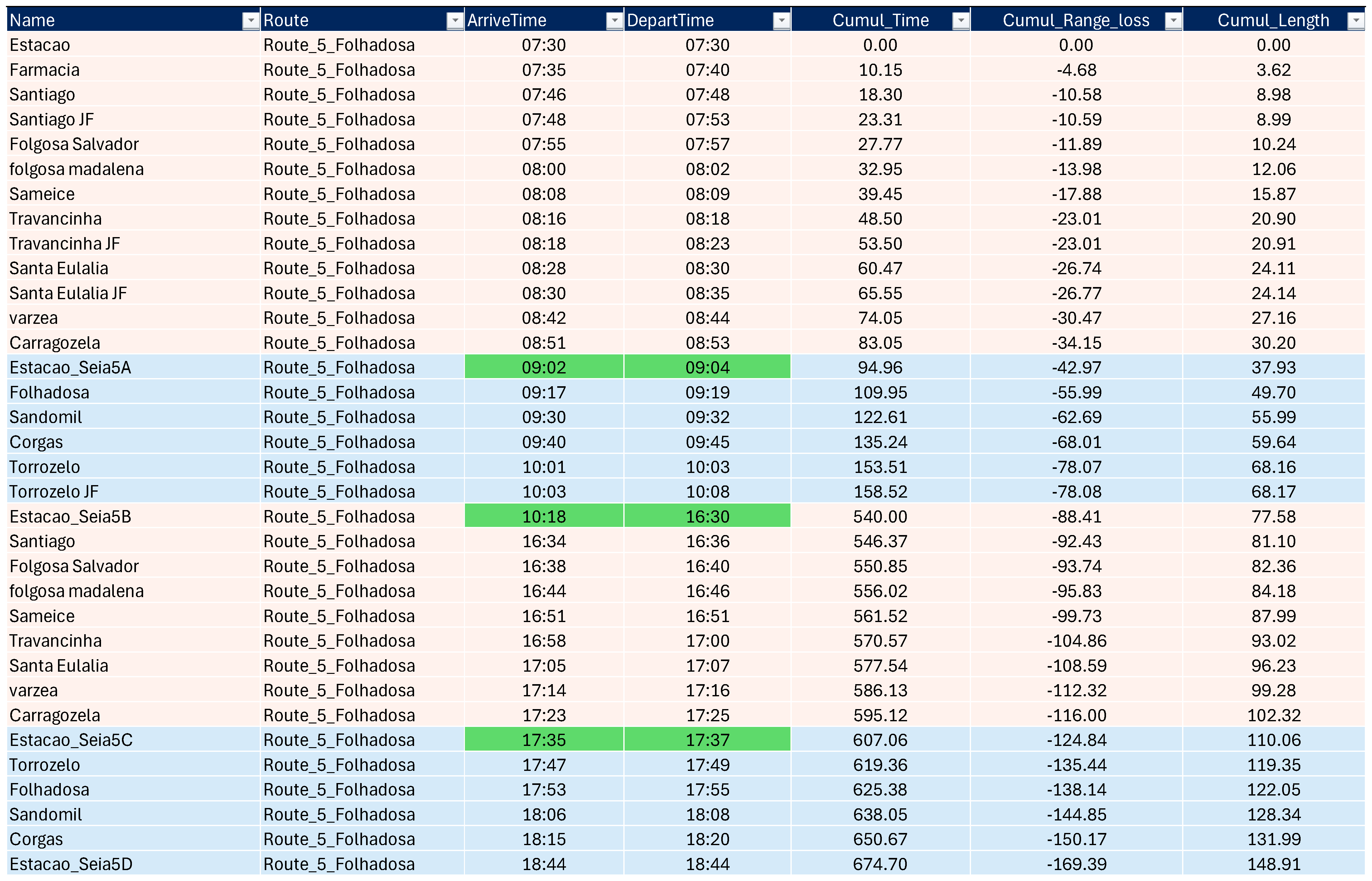This screenshot has width=1372, height=881.
Task: Open the Cumul_Range_loss filter dropdown
Action: click(1173, 21)
